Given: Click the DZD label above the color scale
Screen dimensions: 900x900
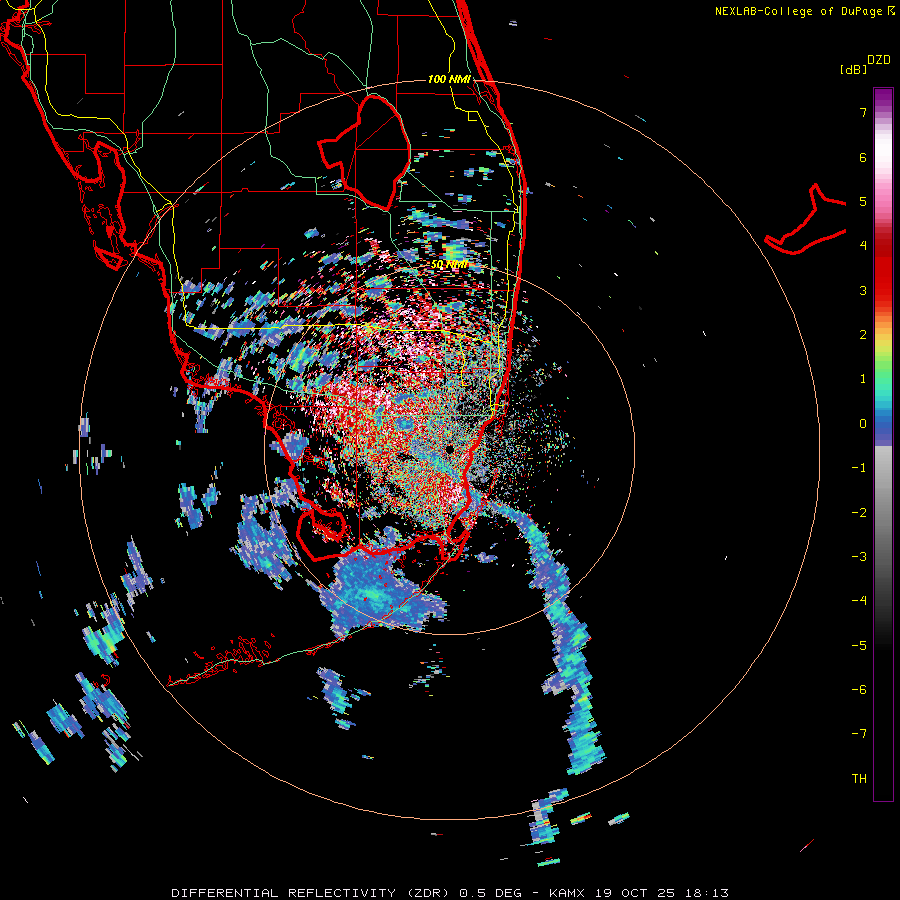Looking at the screenshot, I should (879, 60).
